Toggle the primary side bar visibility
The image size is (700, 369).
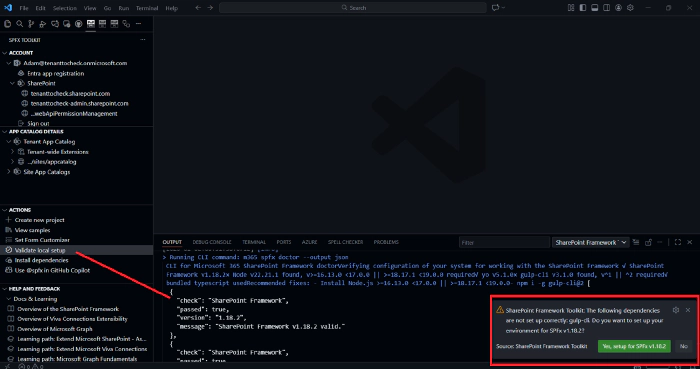[583, 8]
